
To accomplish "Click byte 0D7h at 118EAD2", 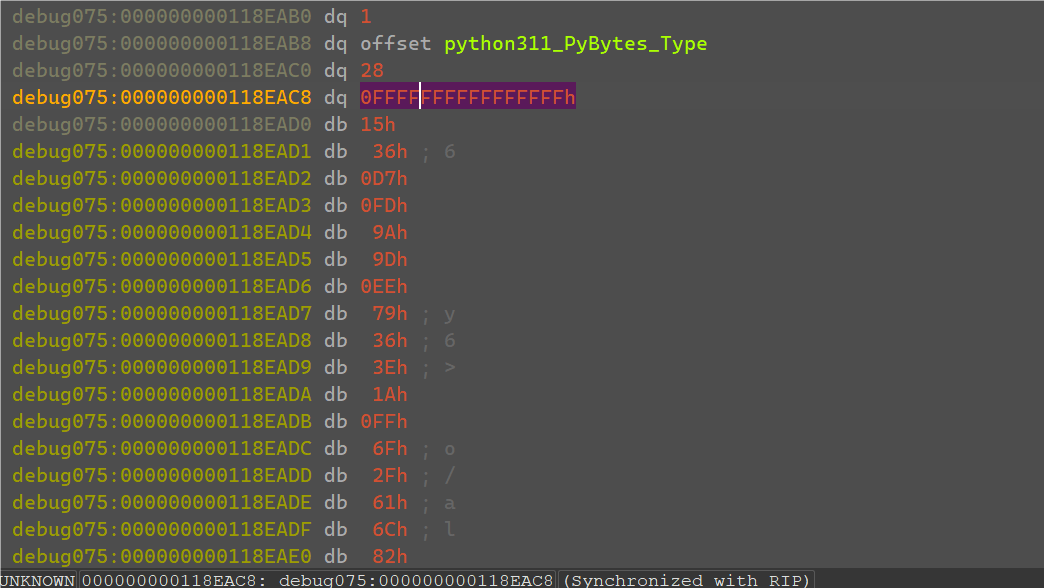I will 384,178.
